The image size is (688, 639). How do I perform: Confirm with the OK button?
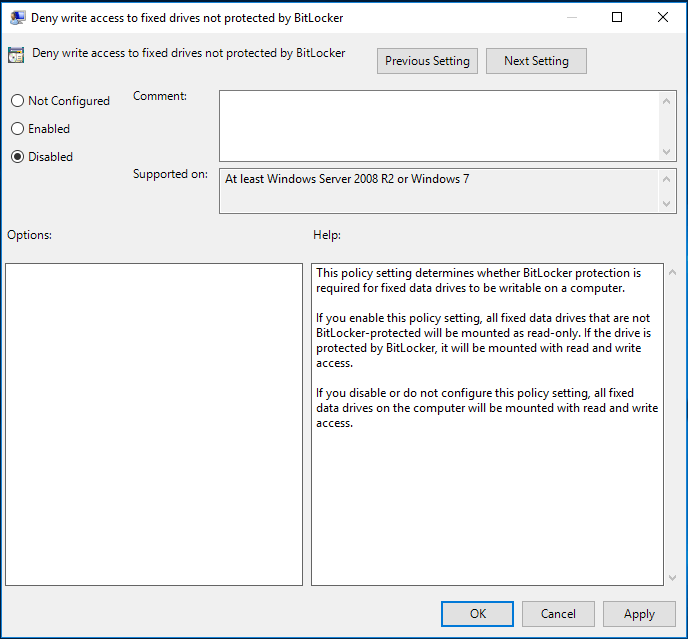pyautogui.click(x=477, y=614)
